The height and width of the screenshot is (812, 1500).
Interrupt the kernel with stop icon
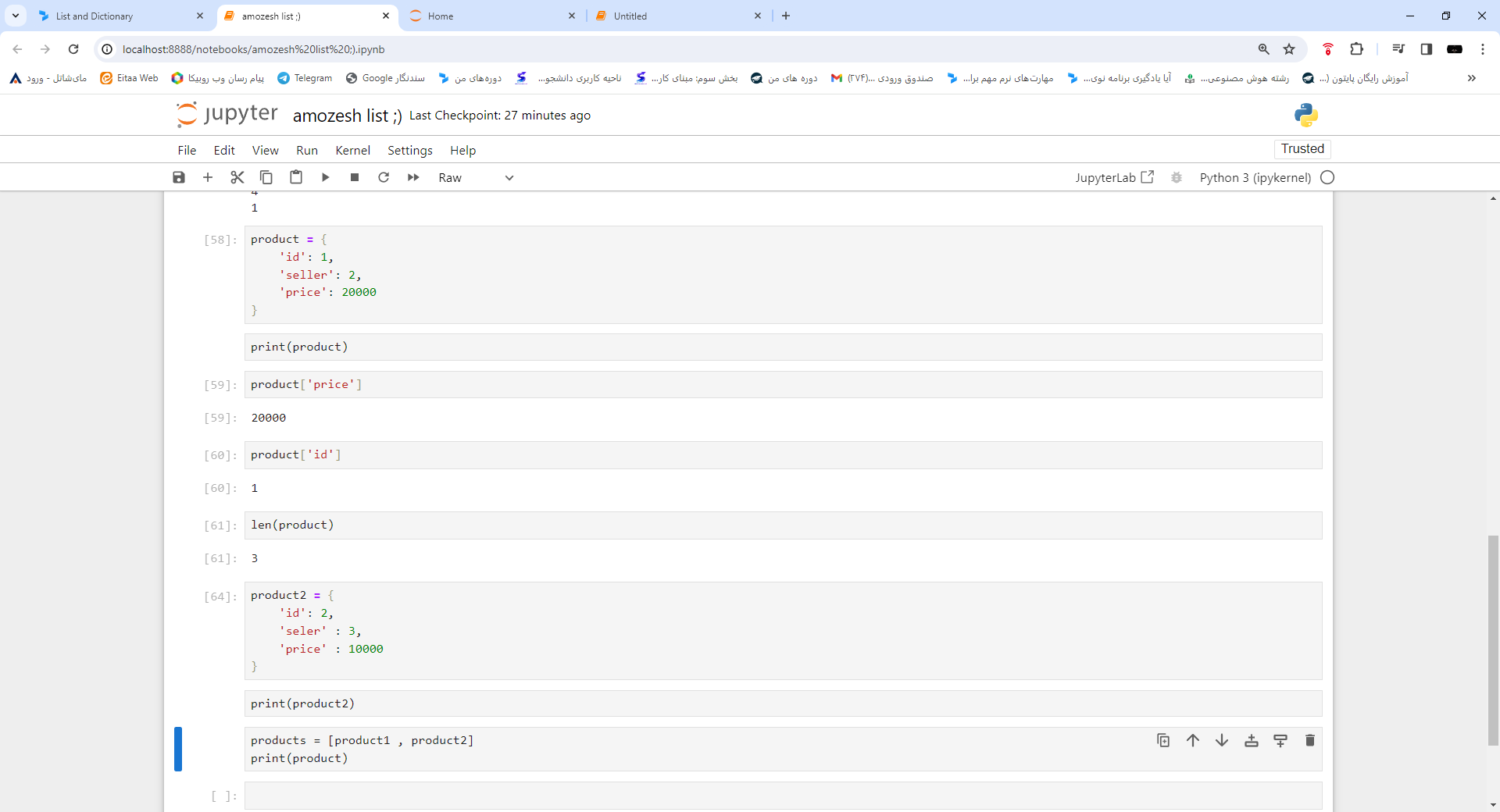pyautogui.click(x=355, y=177)
